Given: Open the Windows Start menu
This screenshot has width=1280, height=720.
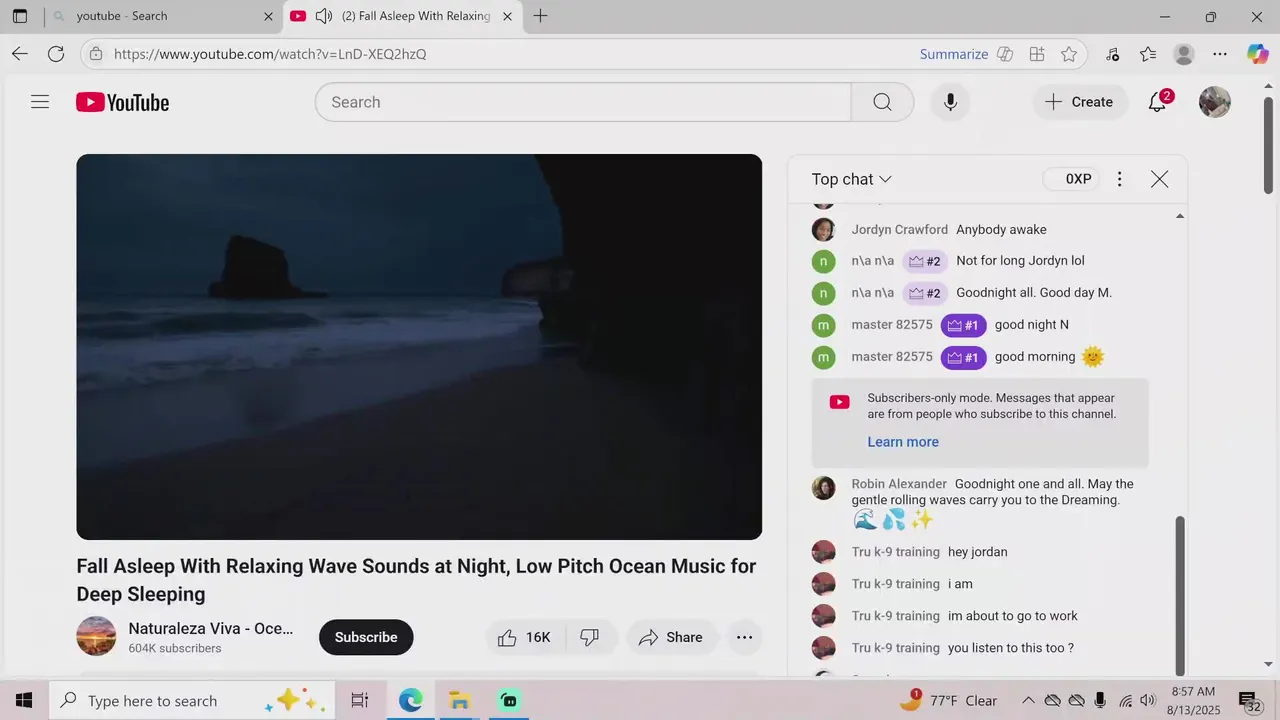Looking at the screenshot, I should [x=24, y=701].
